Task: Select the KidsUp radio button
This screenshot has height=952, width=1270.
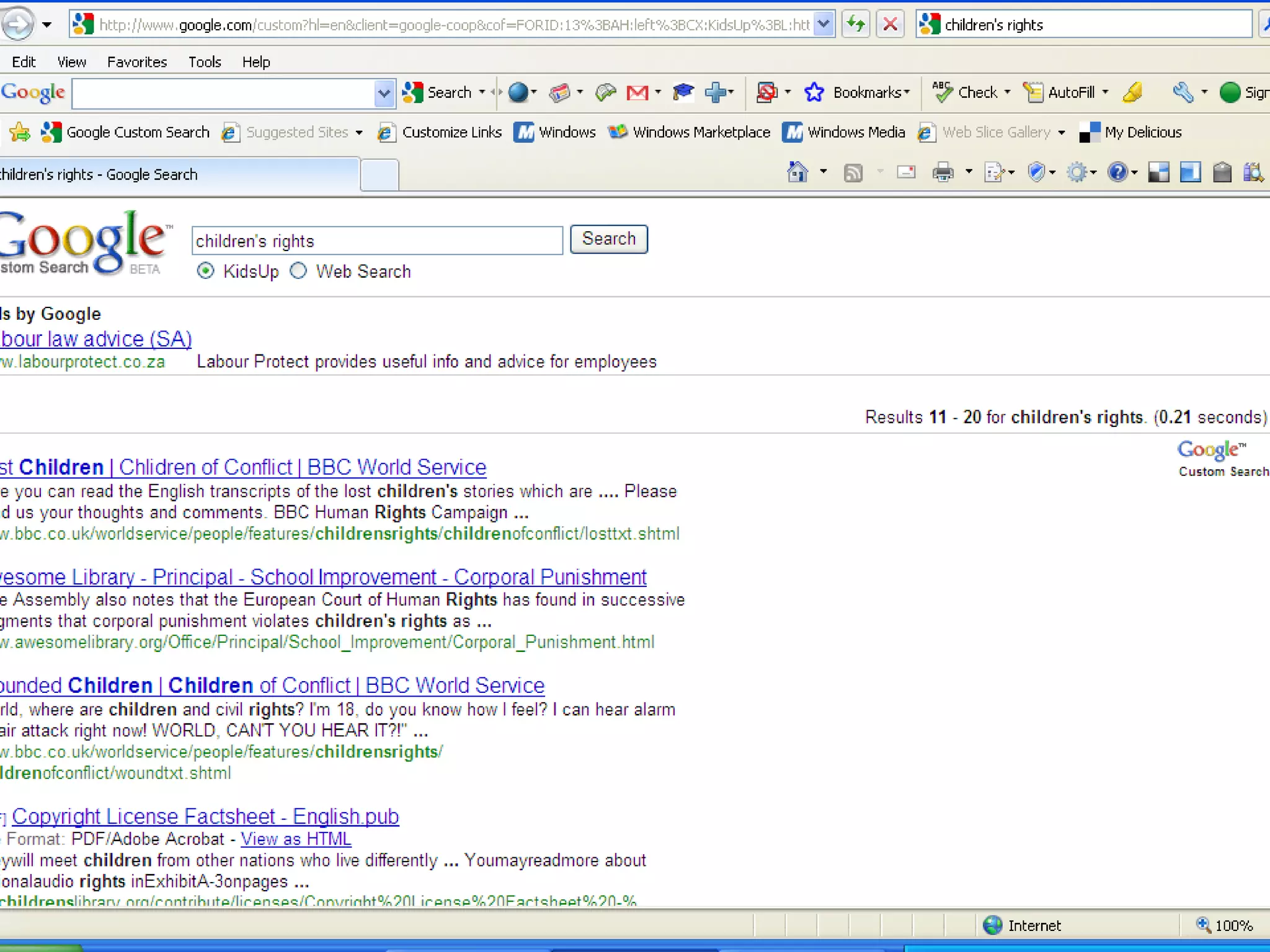Action: coord(206,271)
